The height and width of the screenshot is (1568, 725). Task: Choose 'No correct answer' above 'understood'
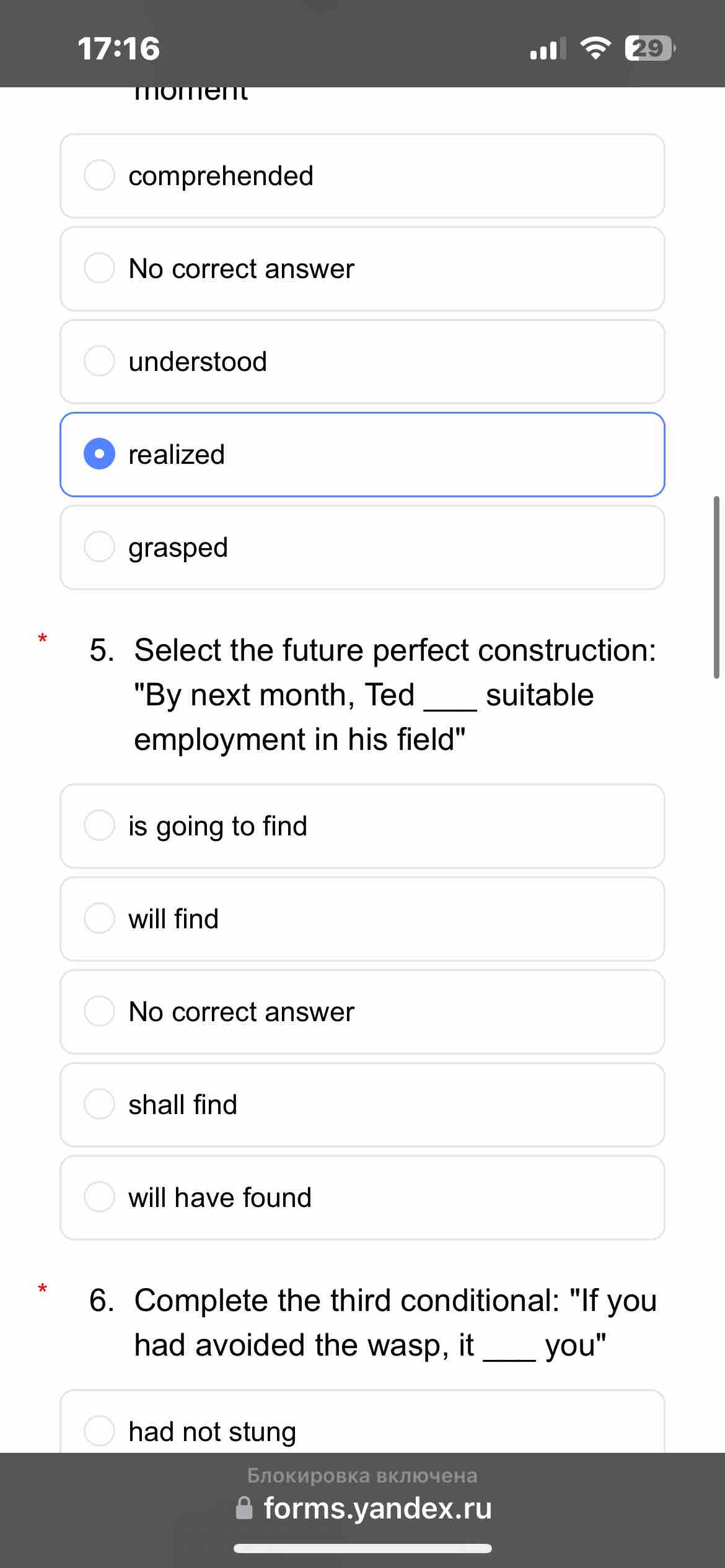(x=362, y=269)
